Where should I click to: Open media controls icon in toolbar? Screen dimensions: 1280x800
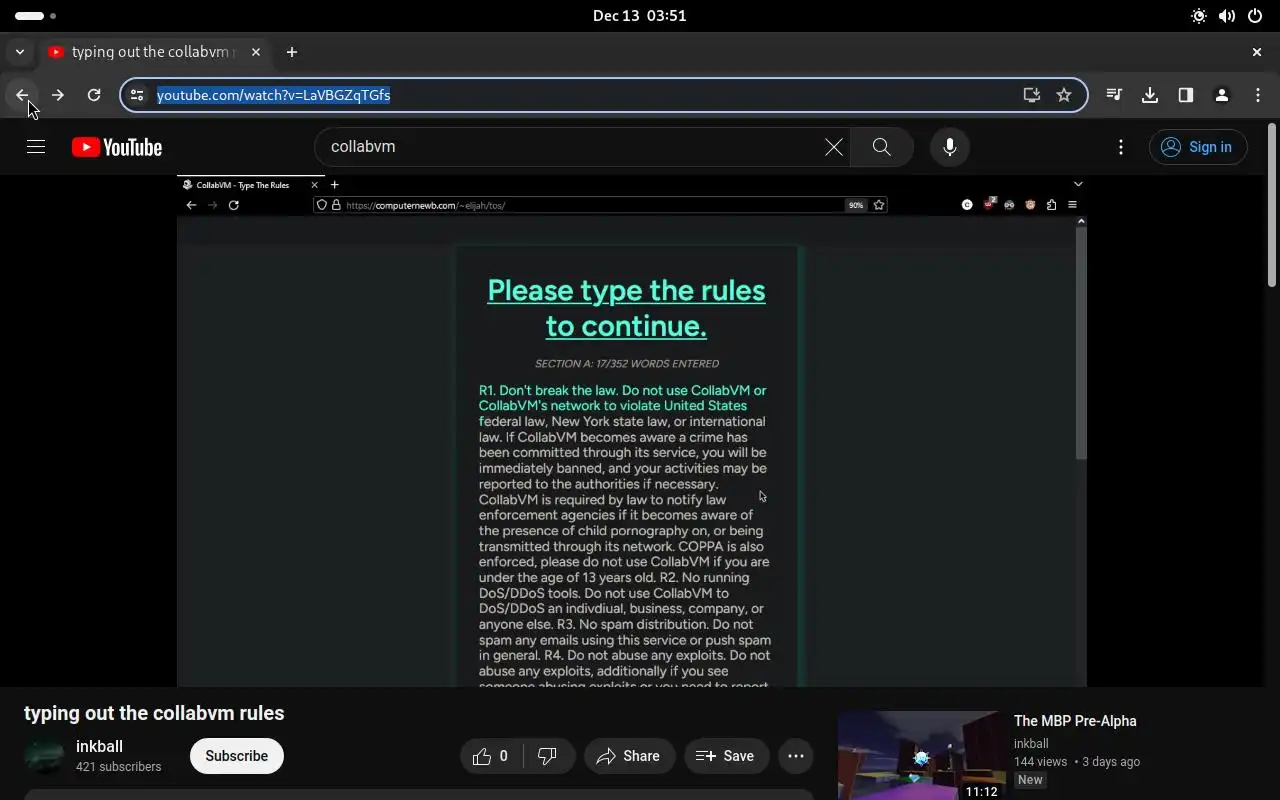(x=1114, y=95)
